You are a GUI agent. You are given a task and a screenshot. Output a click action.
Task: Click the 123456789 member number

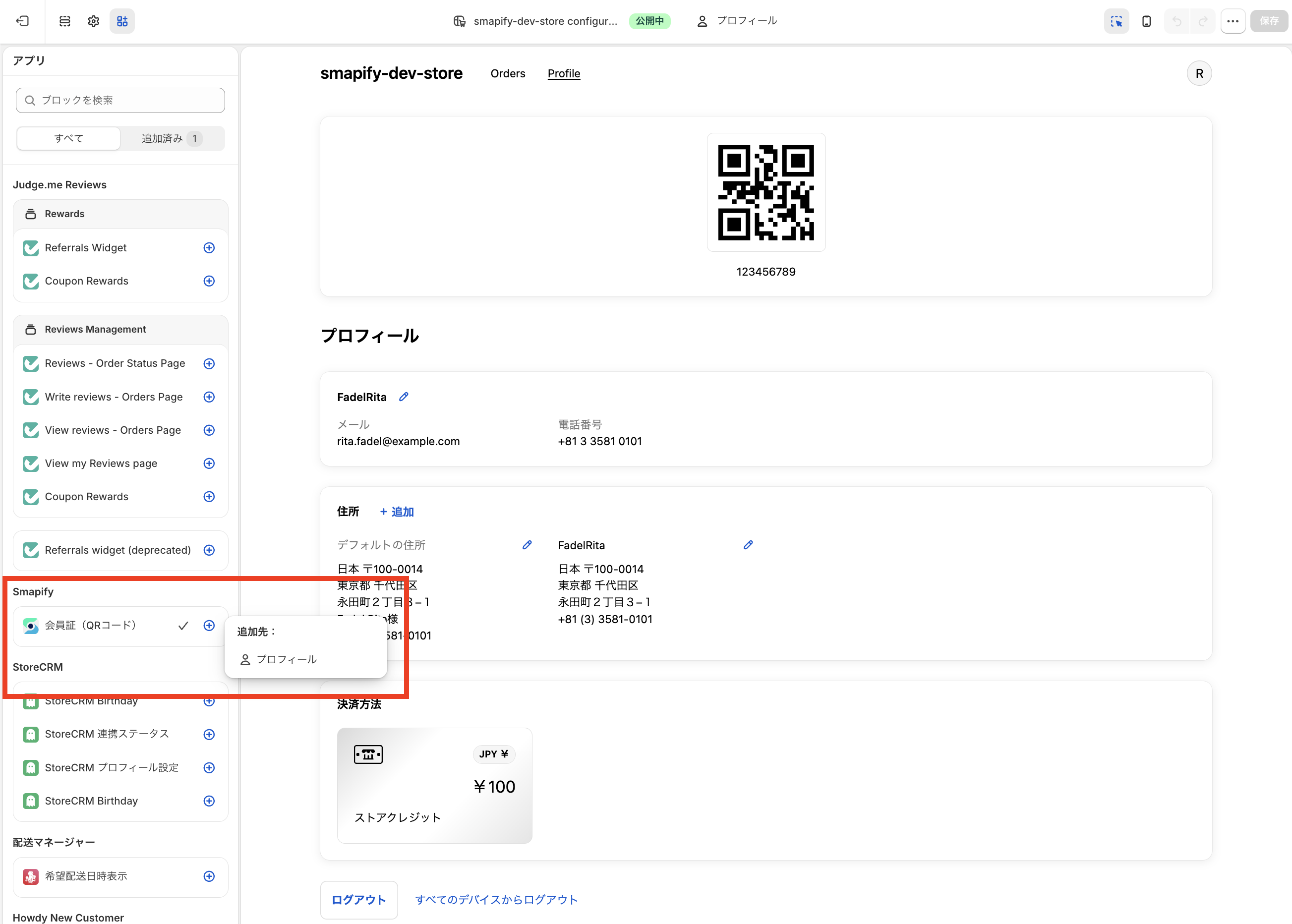[766, 271]
